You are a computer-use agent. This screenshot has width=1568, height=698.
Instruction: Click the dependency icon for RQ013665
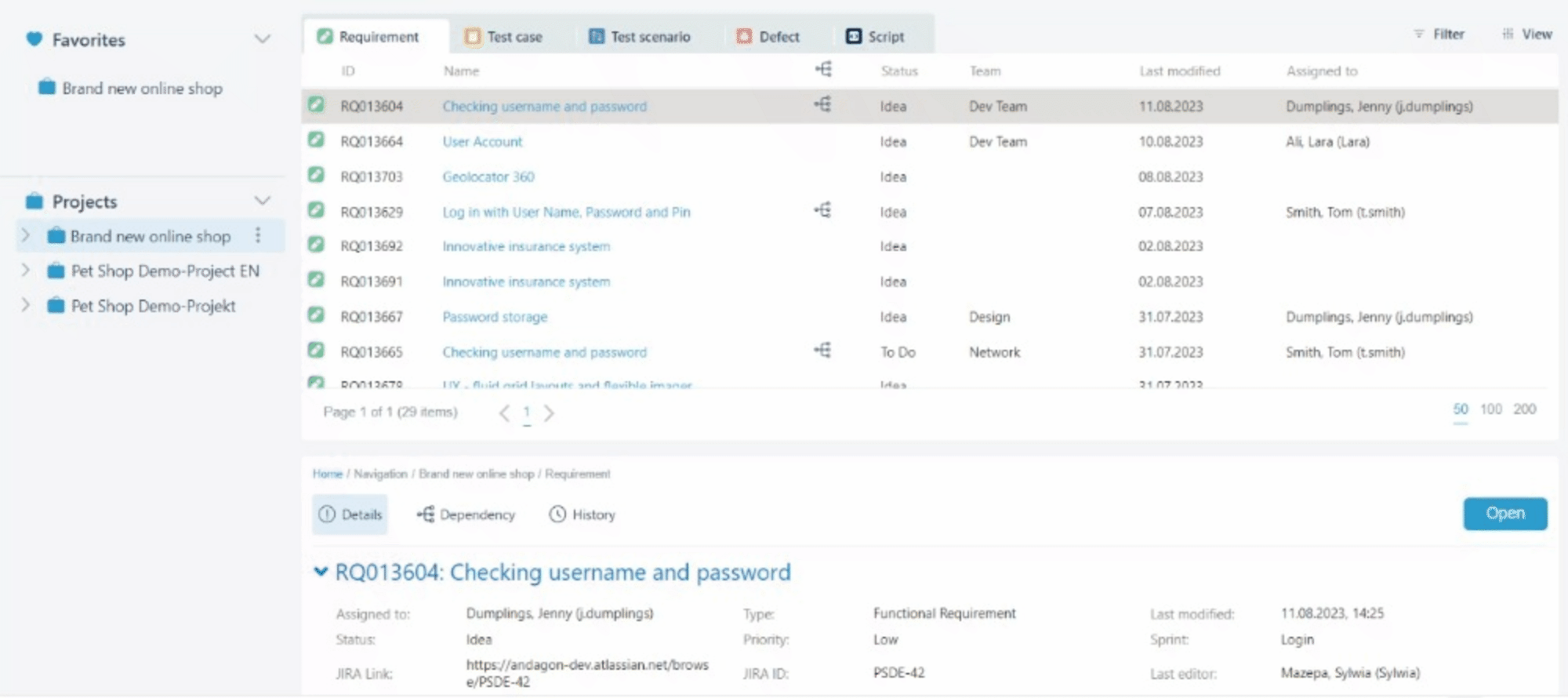(x=822, y=351)
